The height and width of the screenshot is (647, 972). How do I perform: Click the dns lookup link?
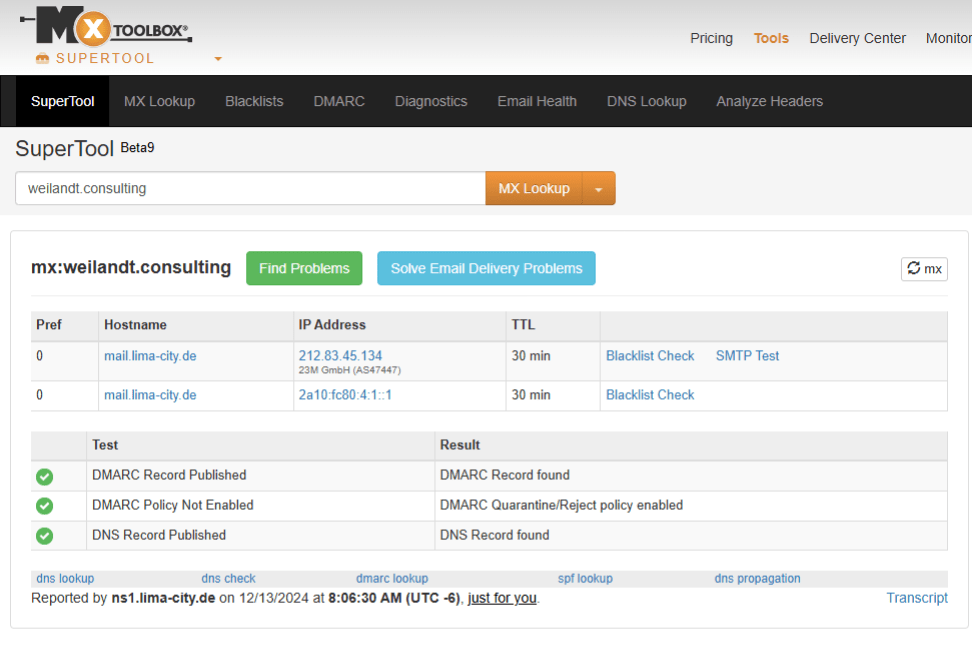[65, 579]
